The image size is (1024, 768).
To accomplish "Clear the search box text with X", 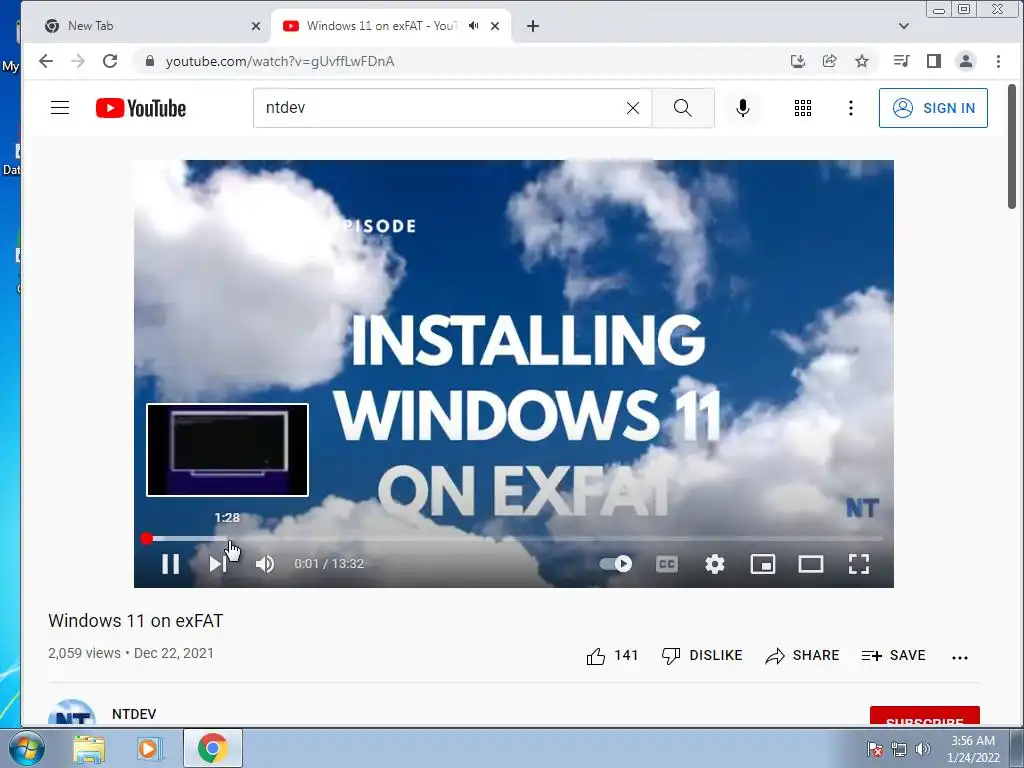I will point(633,108).
